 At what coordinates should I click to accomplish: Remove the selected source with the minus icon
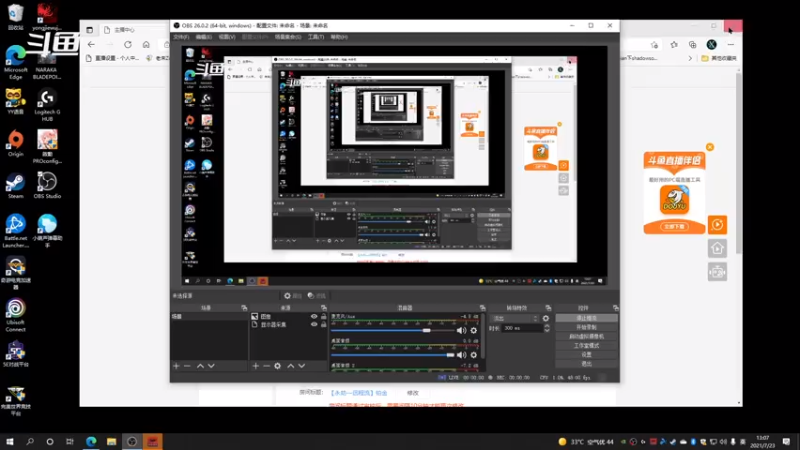(266, 366)
